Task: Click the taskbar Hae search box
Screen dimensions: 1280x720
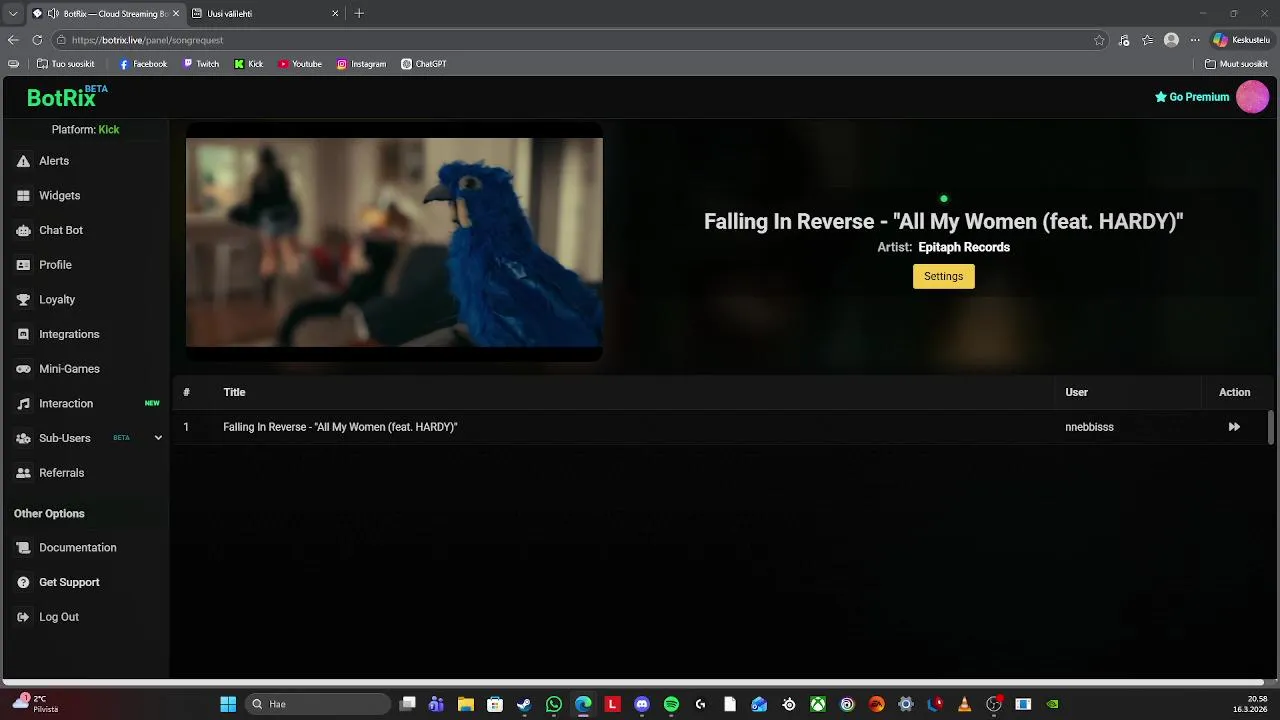Action: pyautogui.click(x=318, y=704)
